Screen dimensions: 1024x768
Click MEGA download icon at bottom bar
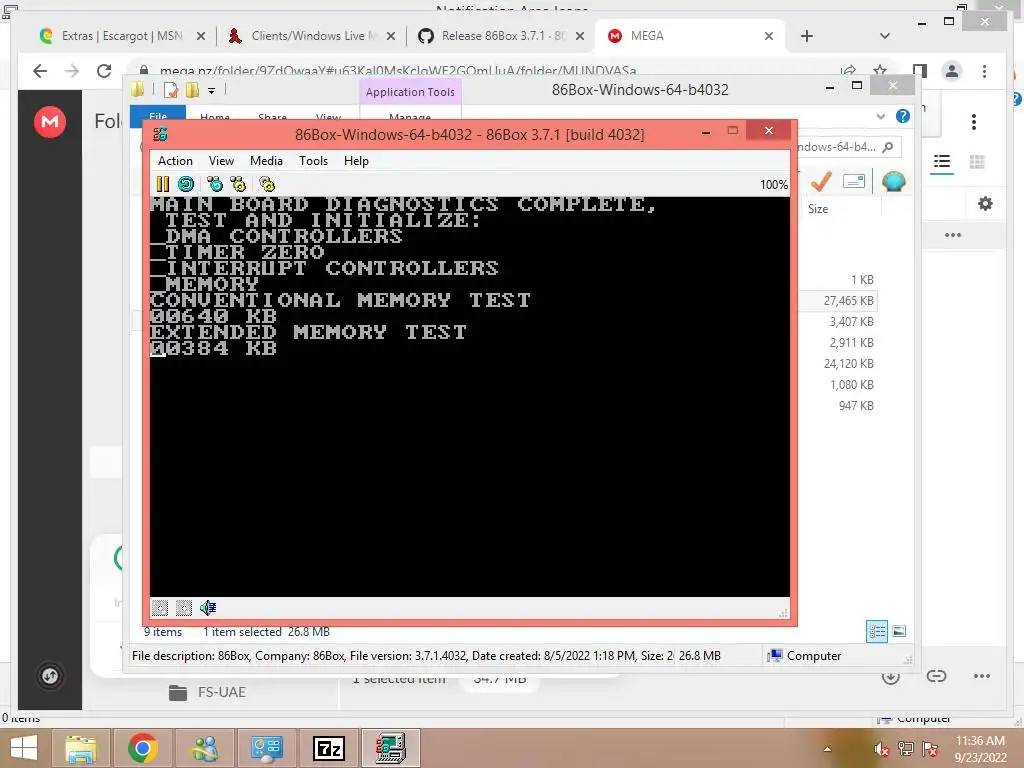891,676
